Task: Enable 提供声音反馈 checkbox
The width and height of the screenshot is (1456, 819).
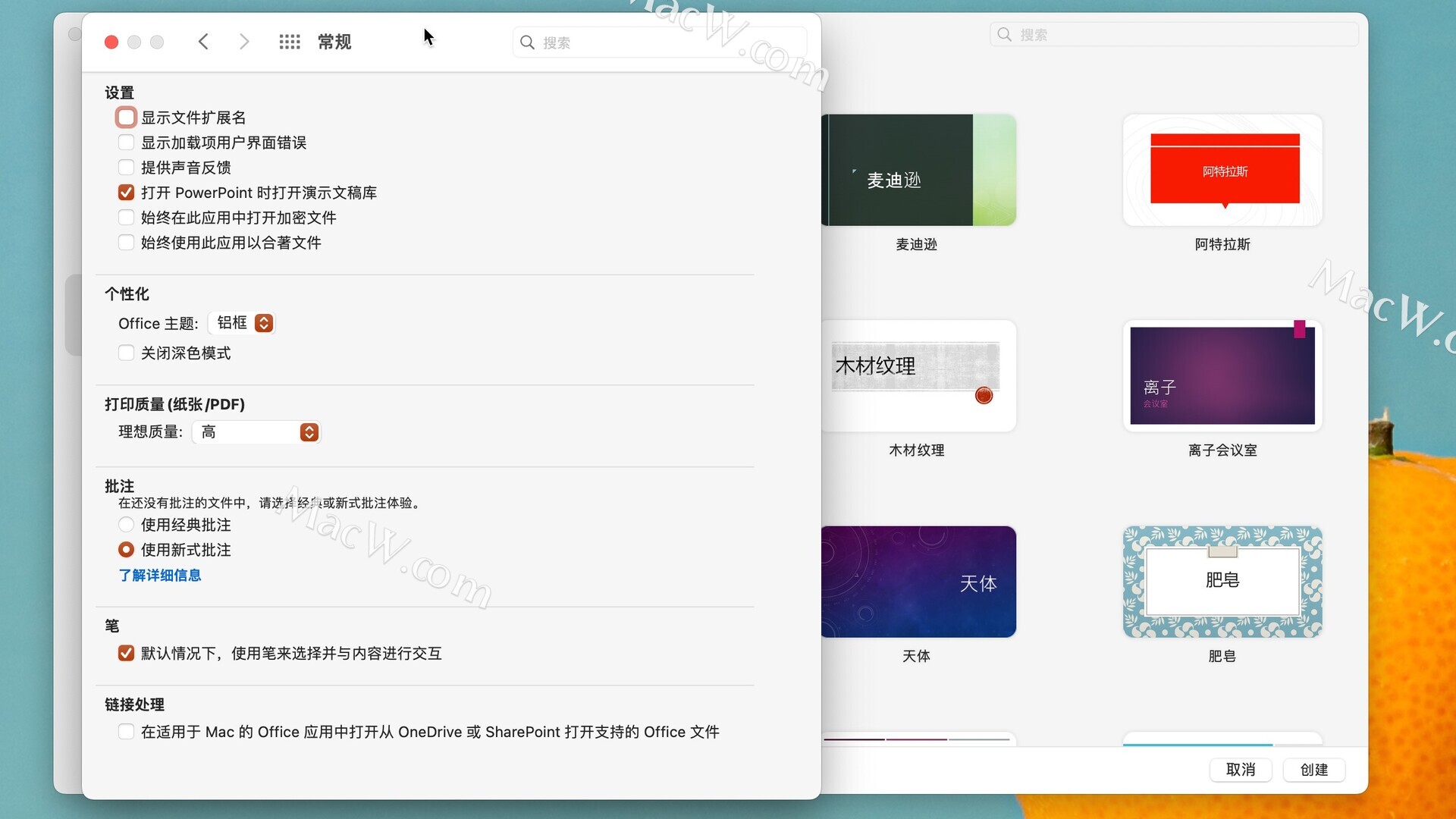Action: tap(126, 168)
